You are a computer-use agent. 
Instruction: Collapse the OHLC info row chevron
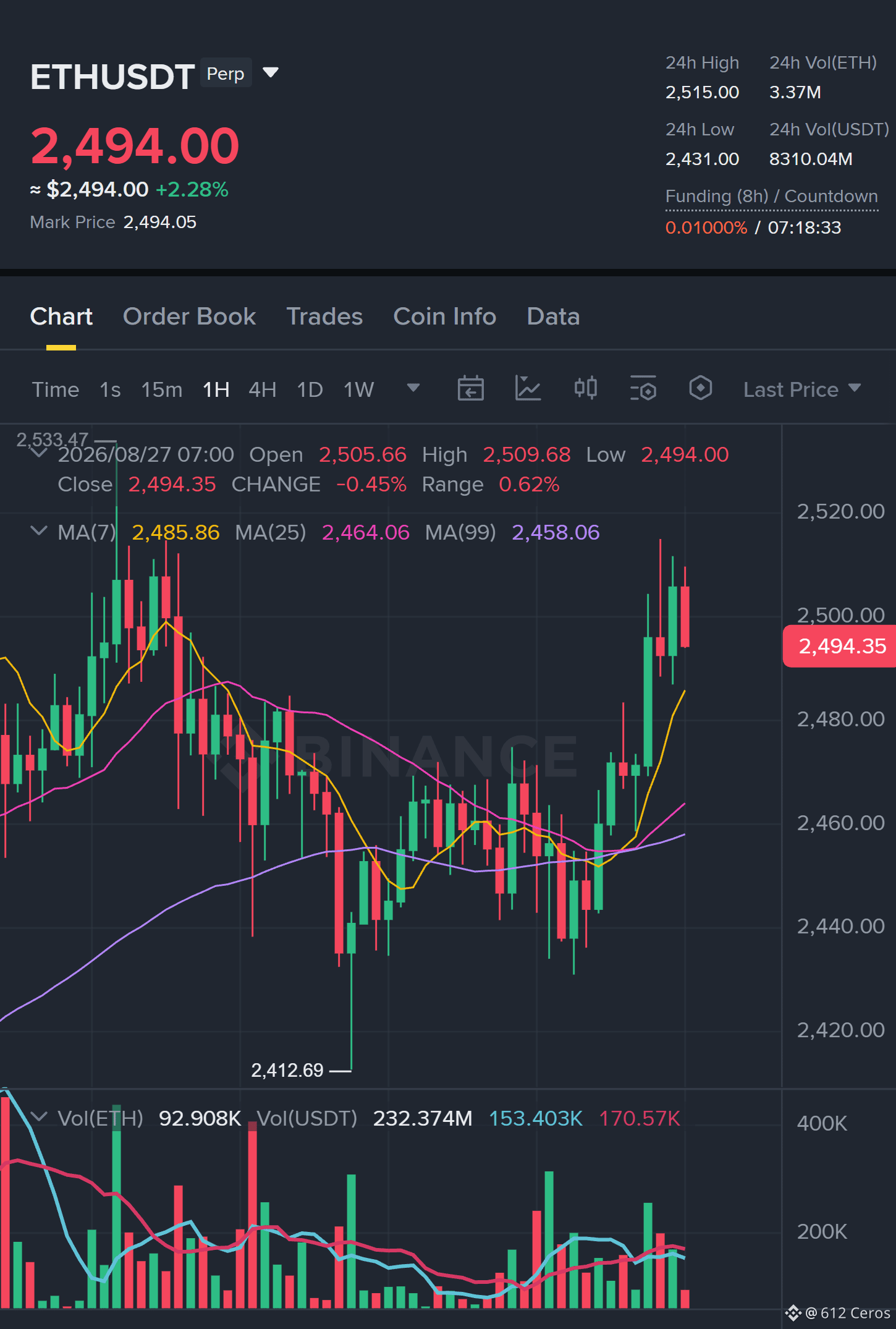39,454
